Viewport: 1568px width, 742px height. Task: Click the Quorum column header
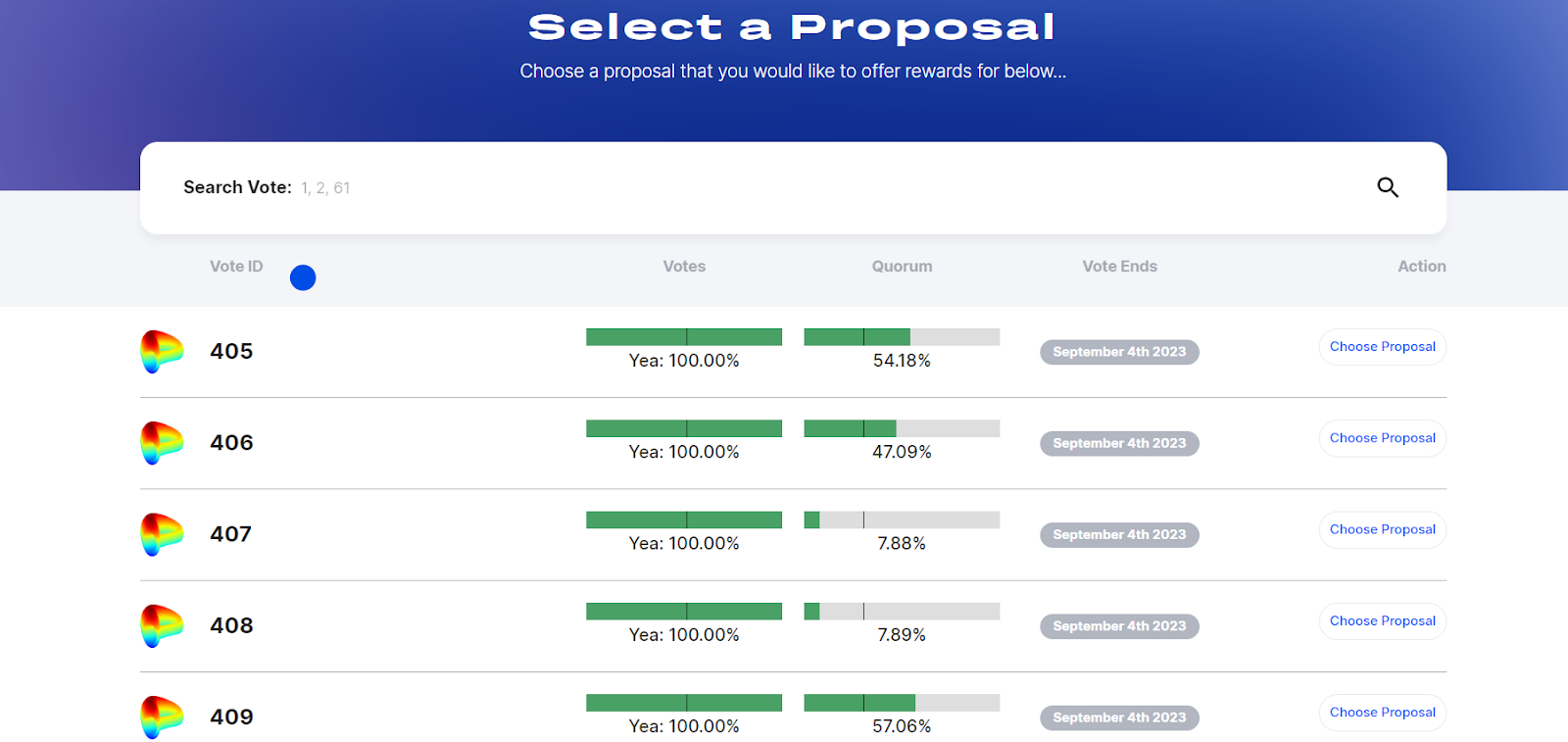pyautogui.click(x=902, y=267)
